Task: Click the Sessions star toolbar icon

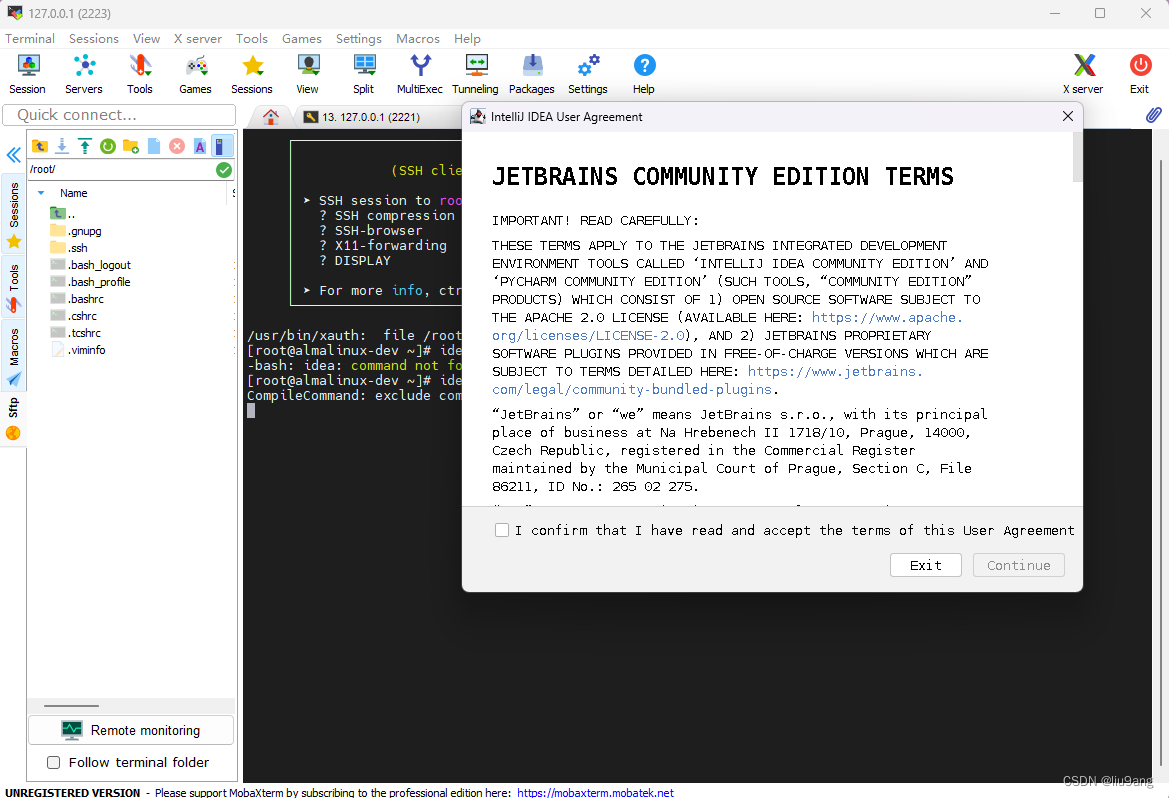Action: (252, 74)
